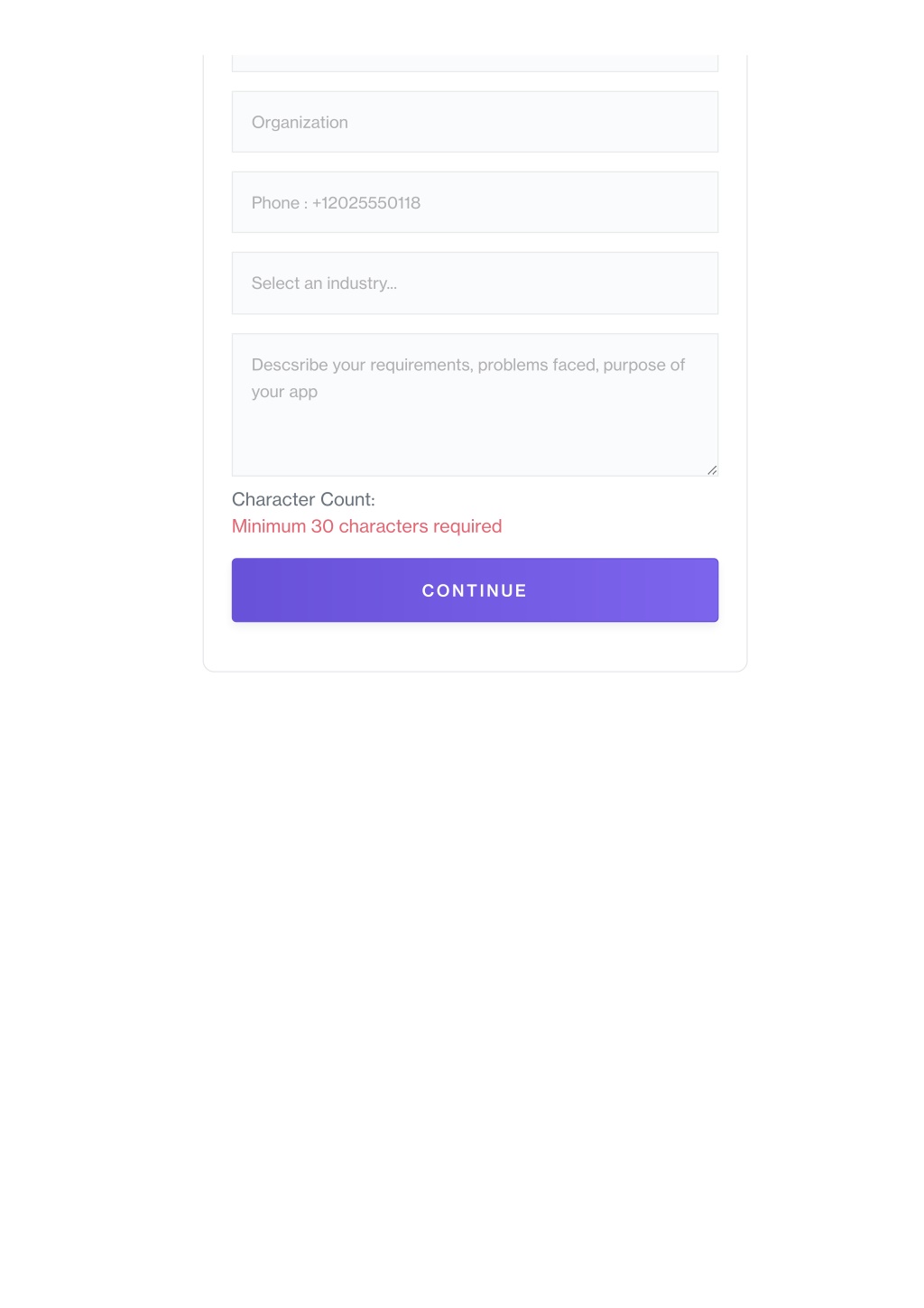Click the requirements description textarea
Viewport: 924px width, 1308px height.
[x=475, y=404]
